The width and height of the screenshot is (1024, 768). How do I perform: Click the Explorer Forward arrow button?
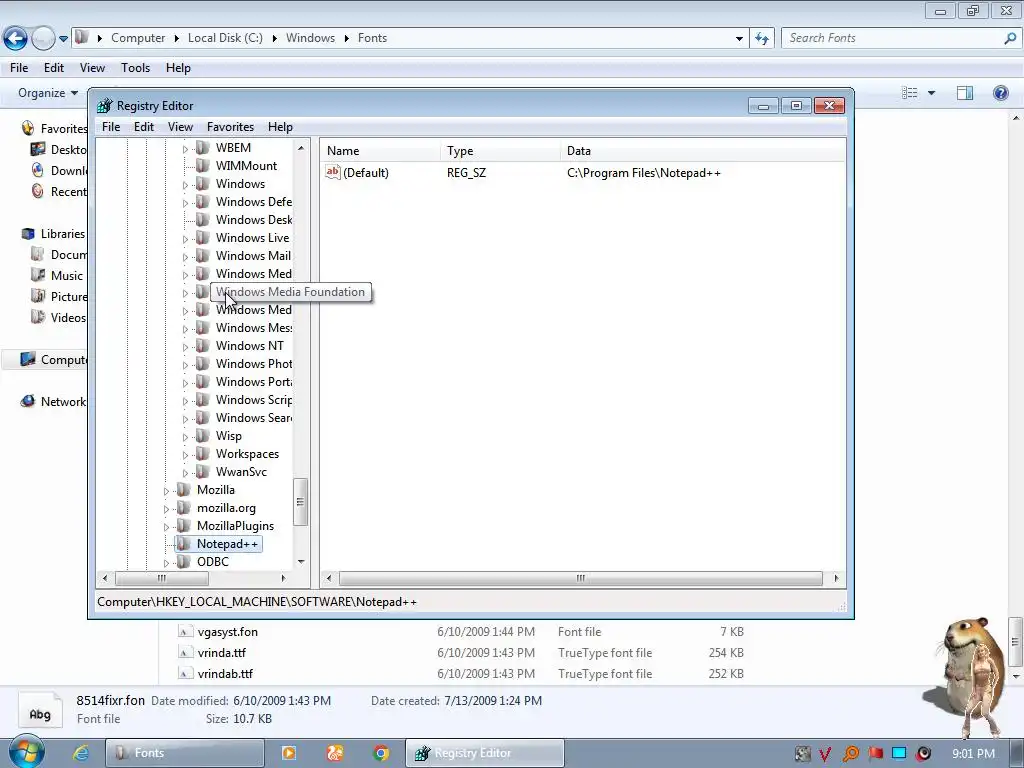[x=43, y=39]
